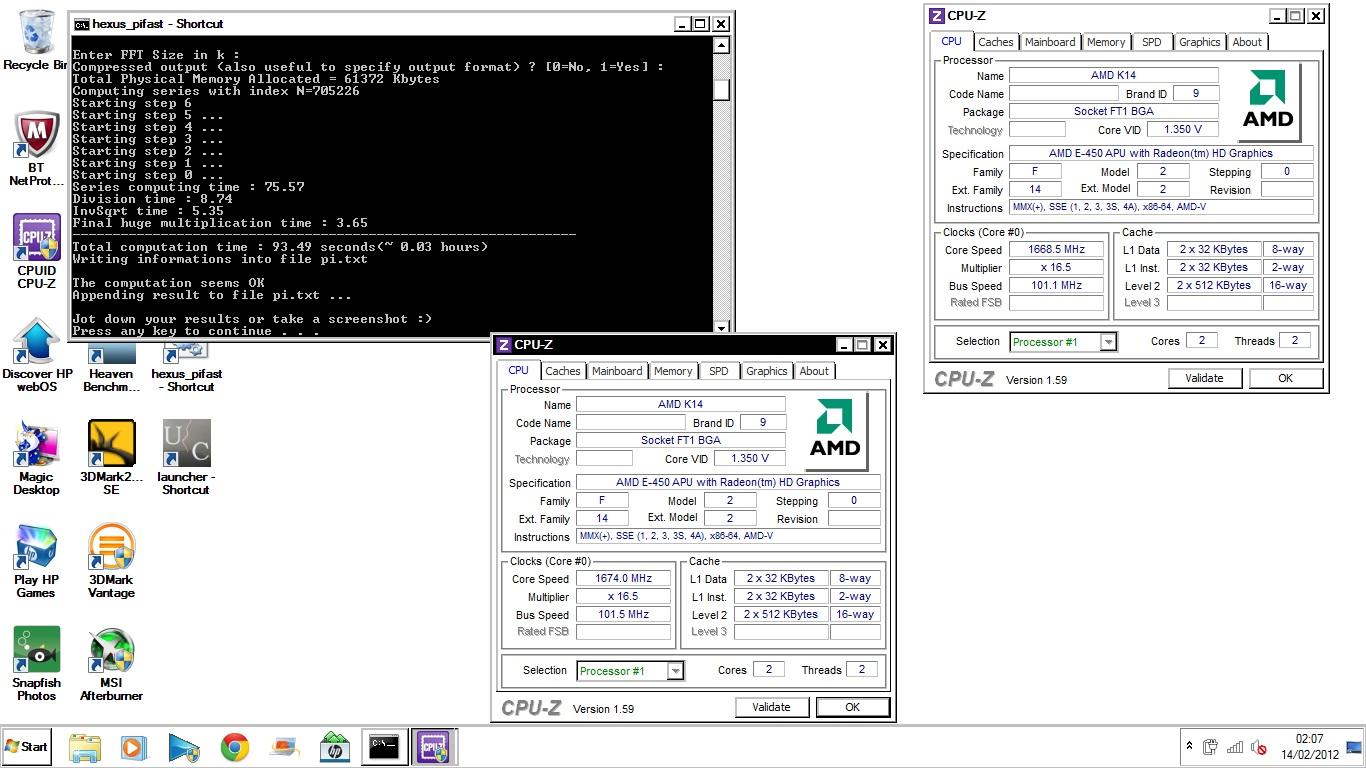Click the AMD logo in front CPU-Z
The height and width of the screenshot is (768, 1366).
coord(834,431)
